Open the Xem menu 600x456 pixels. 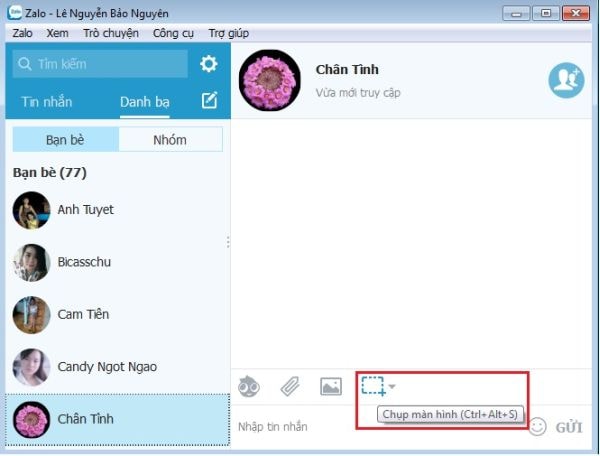click(x=57, y=33)
